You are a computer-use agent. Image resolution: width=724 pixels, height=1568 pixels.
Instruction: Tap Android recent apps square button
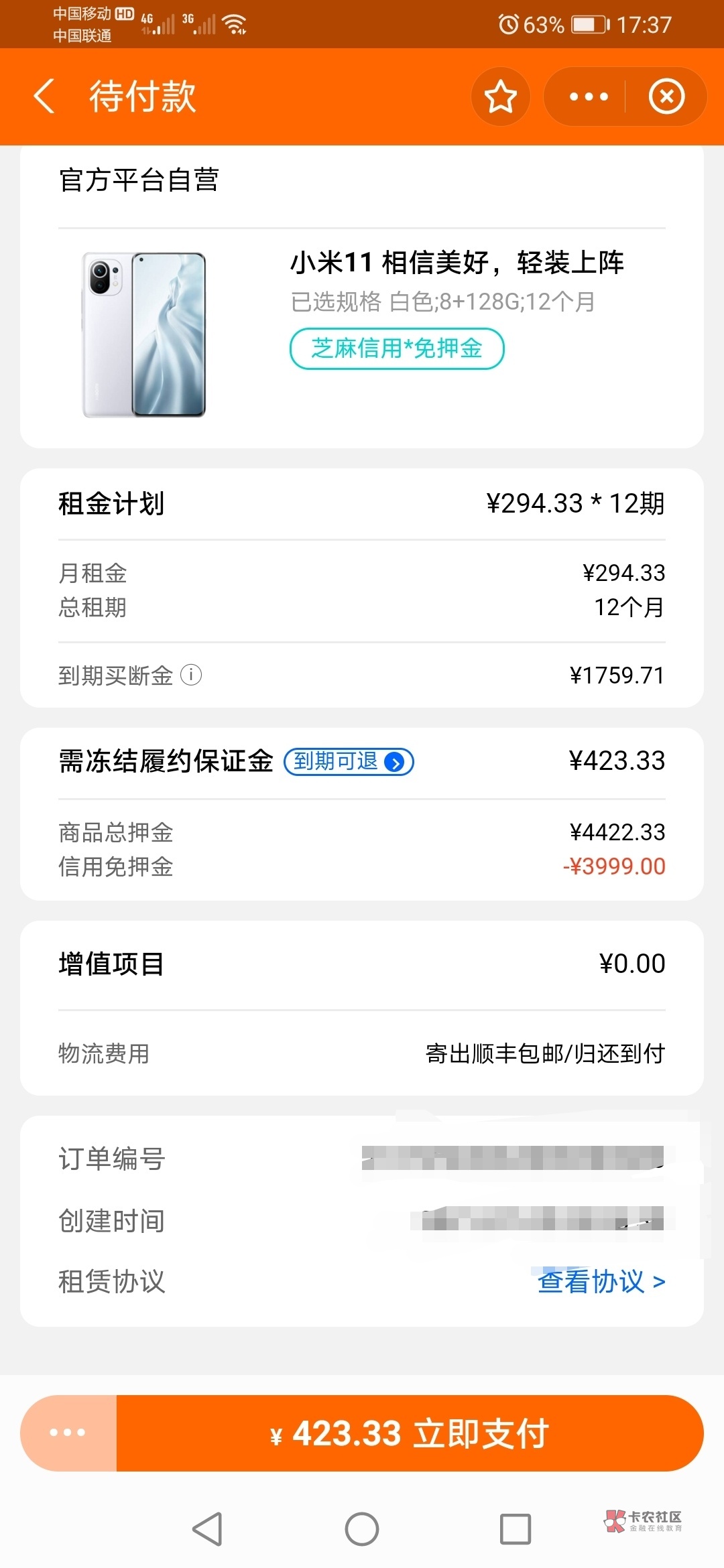pyautogui.click(x=516, y=1529)
